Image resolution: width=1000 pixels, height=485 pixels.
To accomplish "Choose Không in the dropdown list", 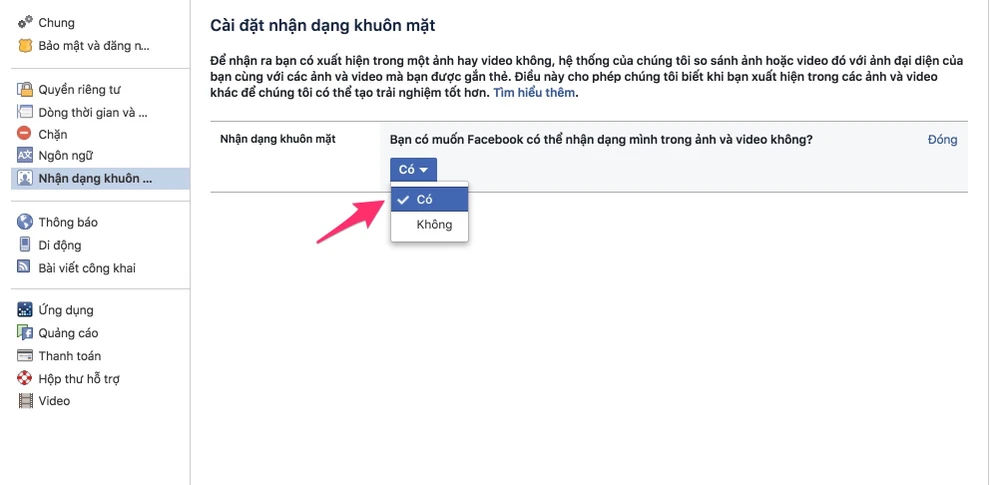I will point(429,225).
